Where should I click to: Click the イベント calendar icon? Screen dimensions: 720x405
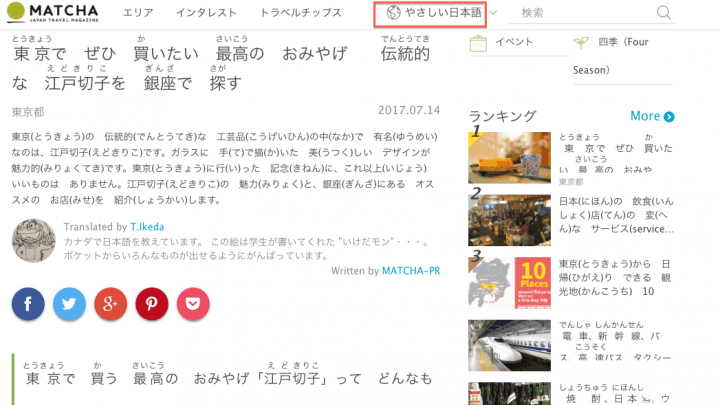478,44
